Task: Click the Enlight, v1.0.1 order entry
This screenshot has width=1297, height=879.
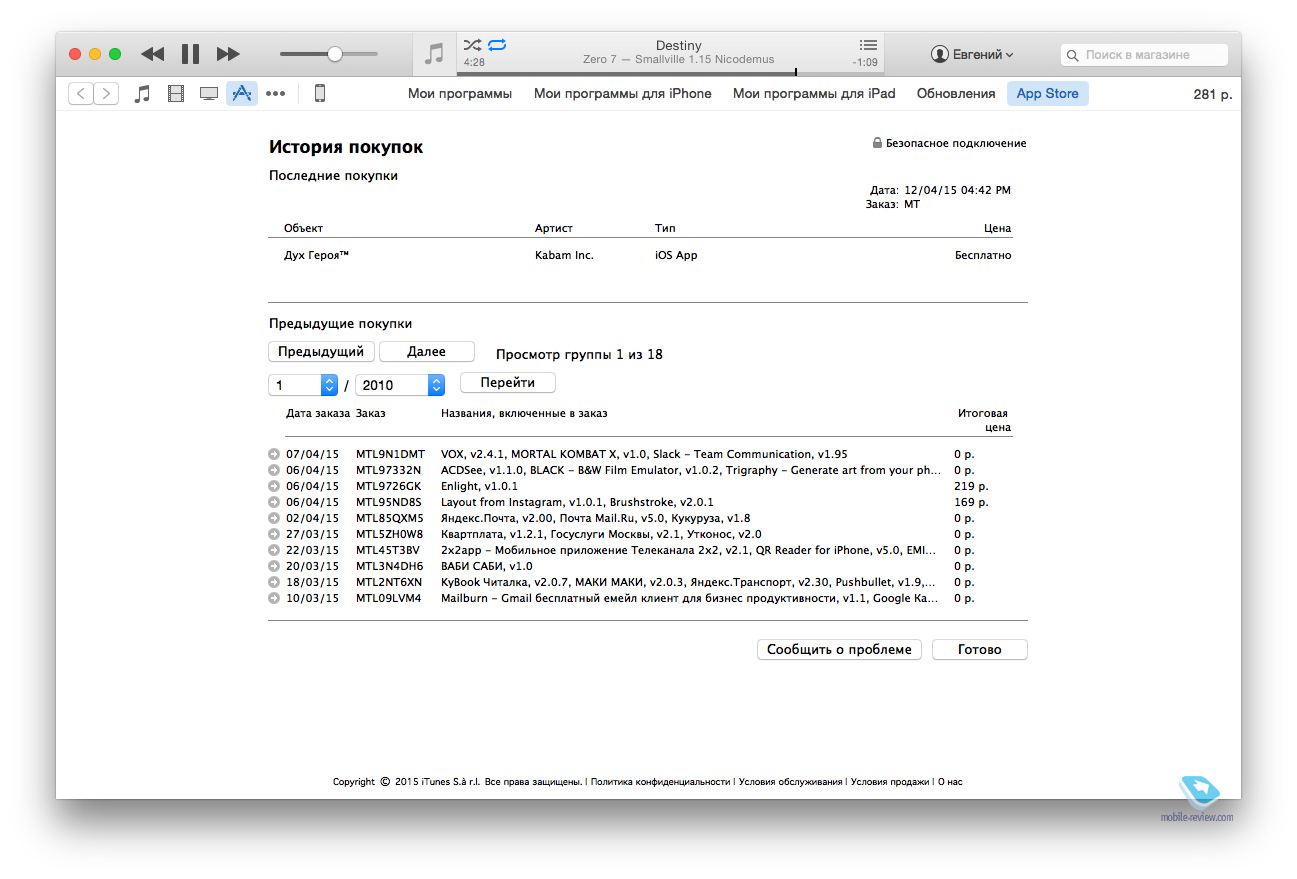Action: (x=479, y=486)
